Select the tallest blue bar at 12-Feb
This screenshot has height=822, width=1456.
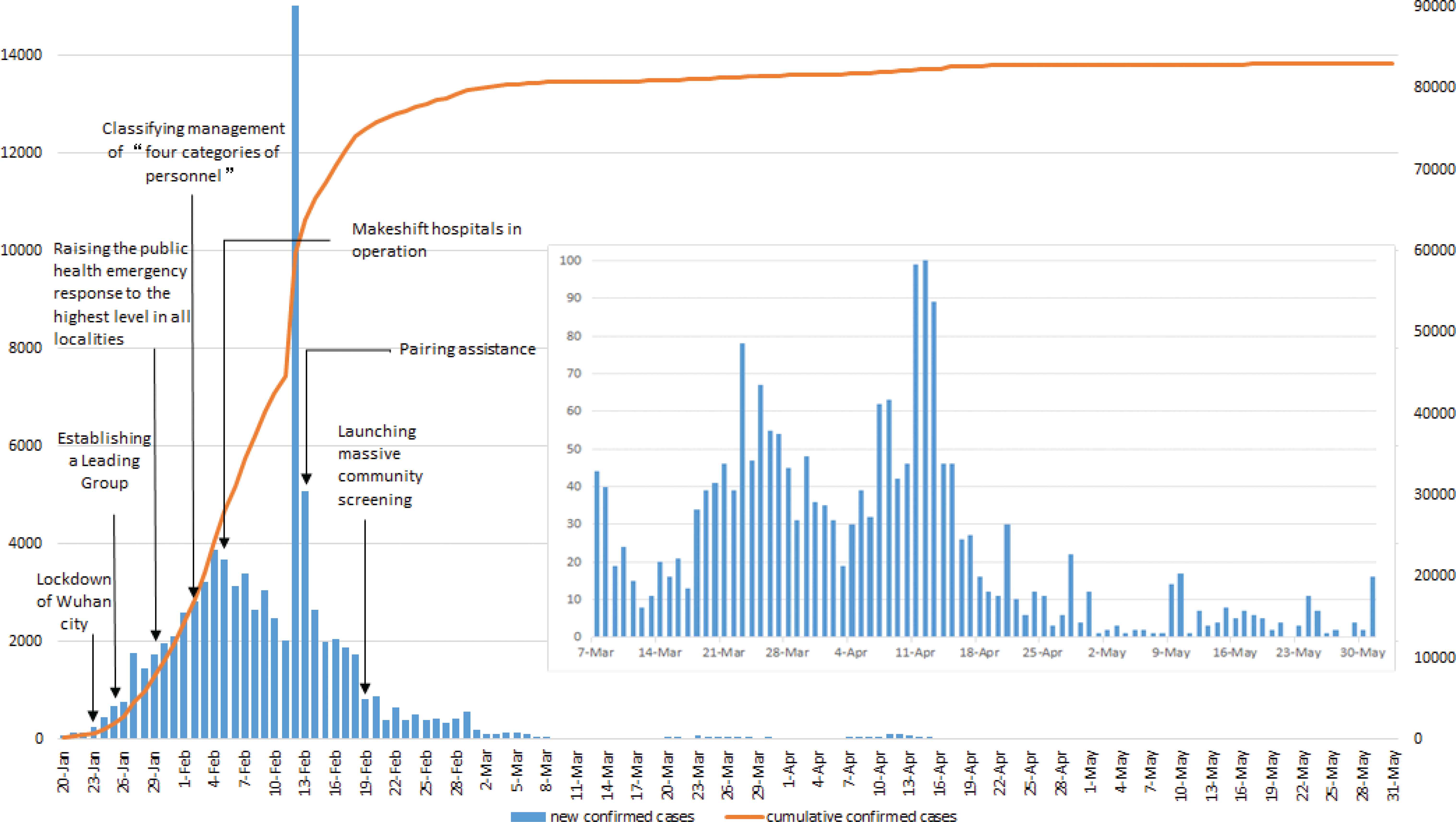[x=295, y=371]
